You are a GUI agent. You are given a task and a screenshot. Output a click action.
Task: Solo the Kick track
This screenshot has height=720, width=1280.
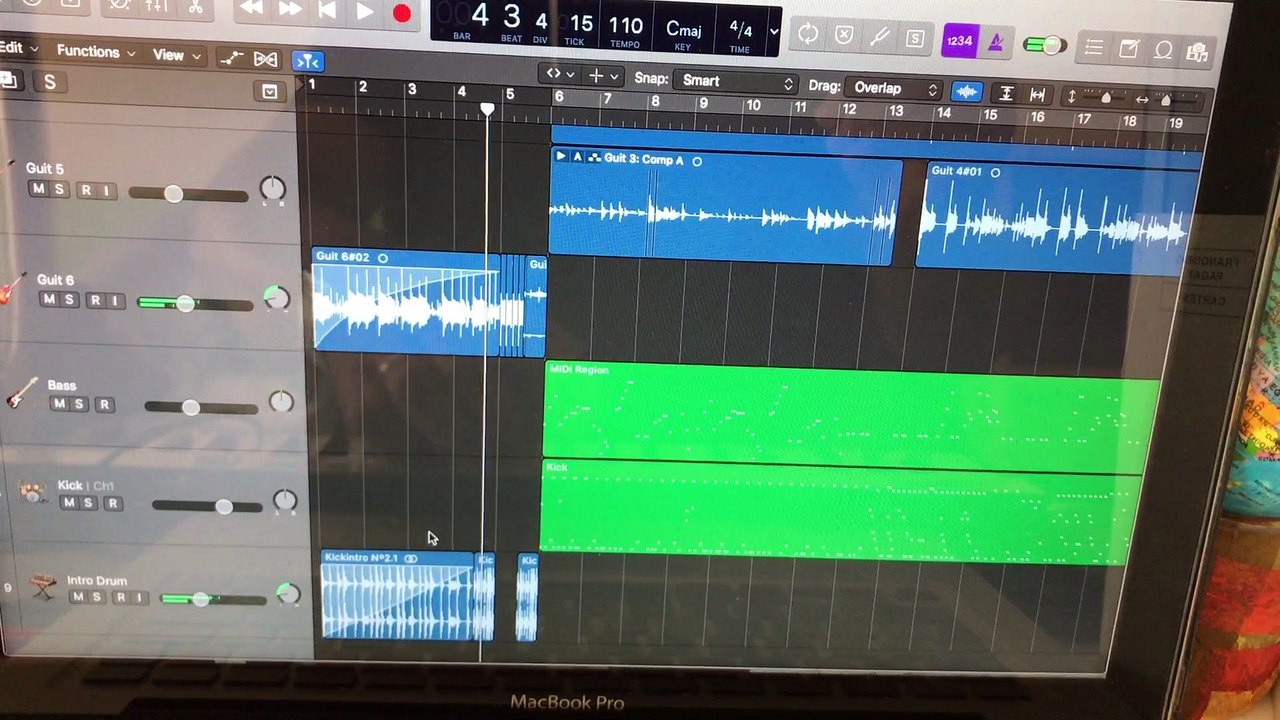pyautogui.click(x=90, y=503)
